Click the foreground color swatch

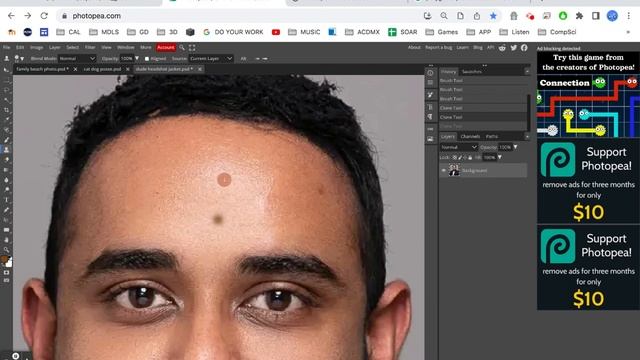tap(4, 260)
